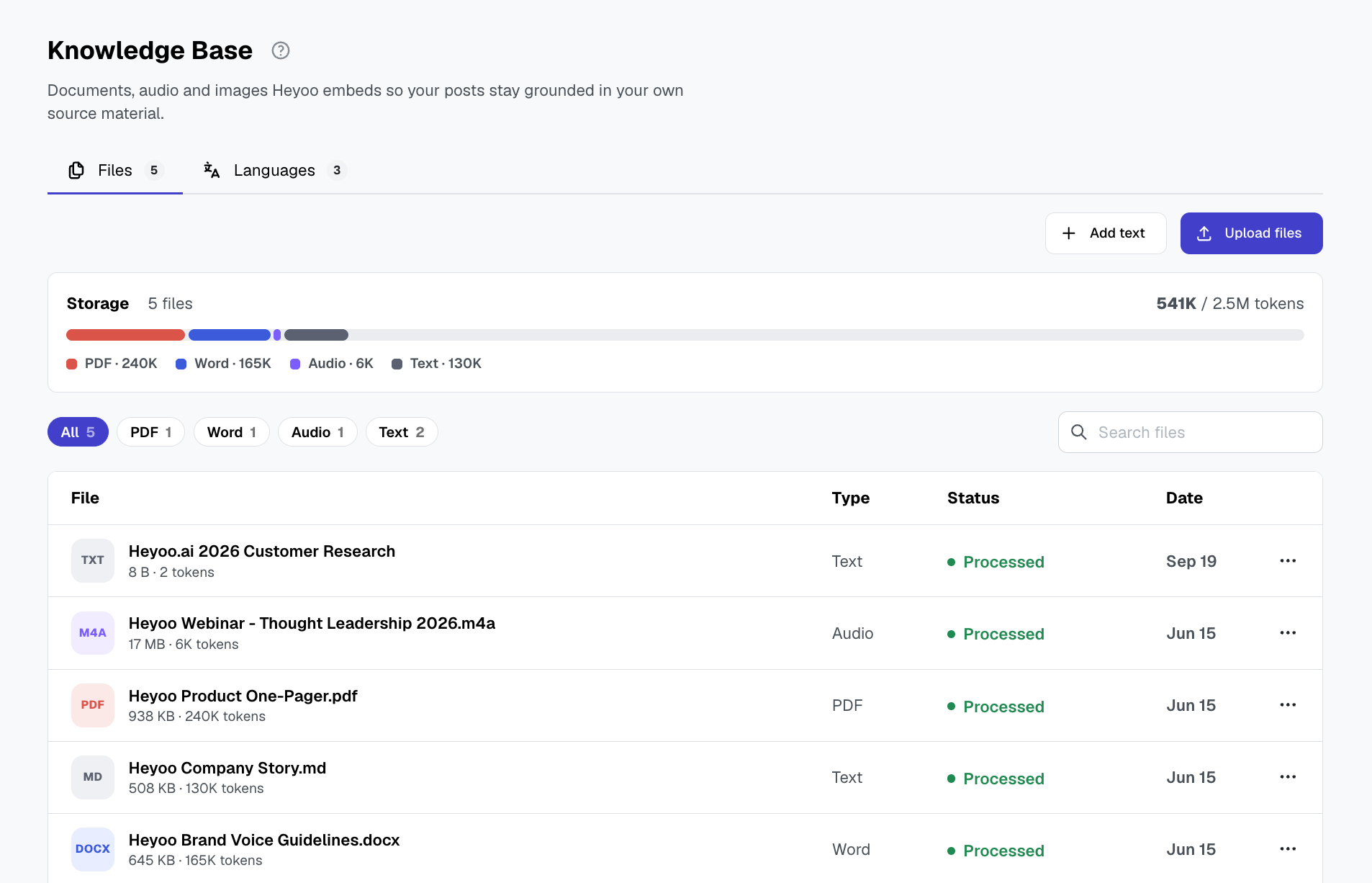Click the MD file badge for Company Story
This screenshot has height=883, width=1372.
93,776
